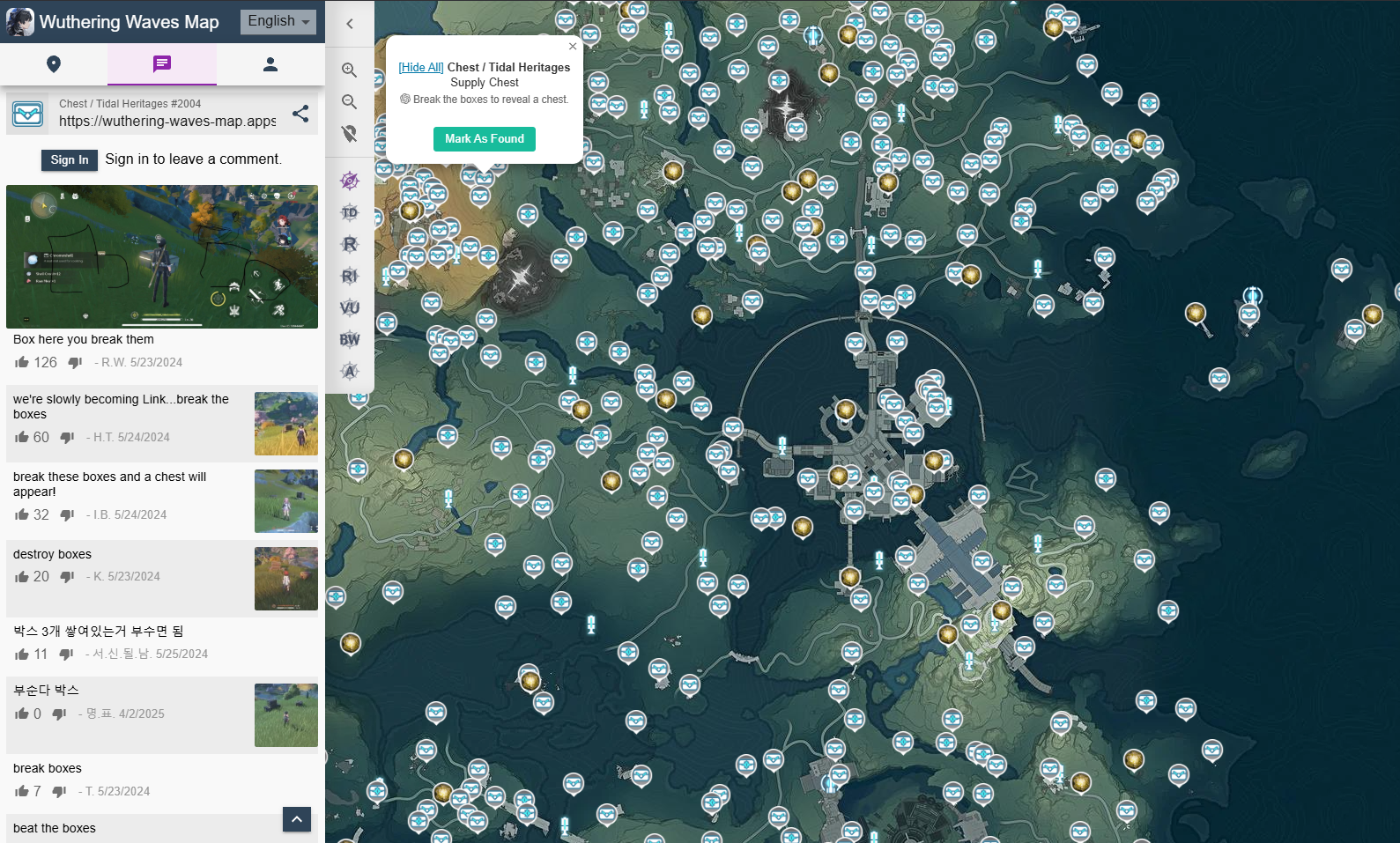1400x843 pixels.
Task: Open thumbnail for 'slowly becoming Link' comment
Action: (x=286, y=424)
